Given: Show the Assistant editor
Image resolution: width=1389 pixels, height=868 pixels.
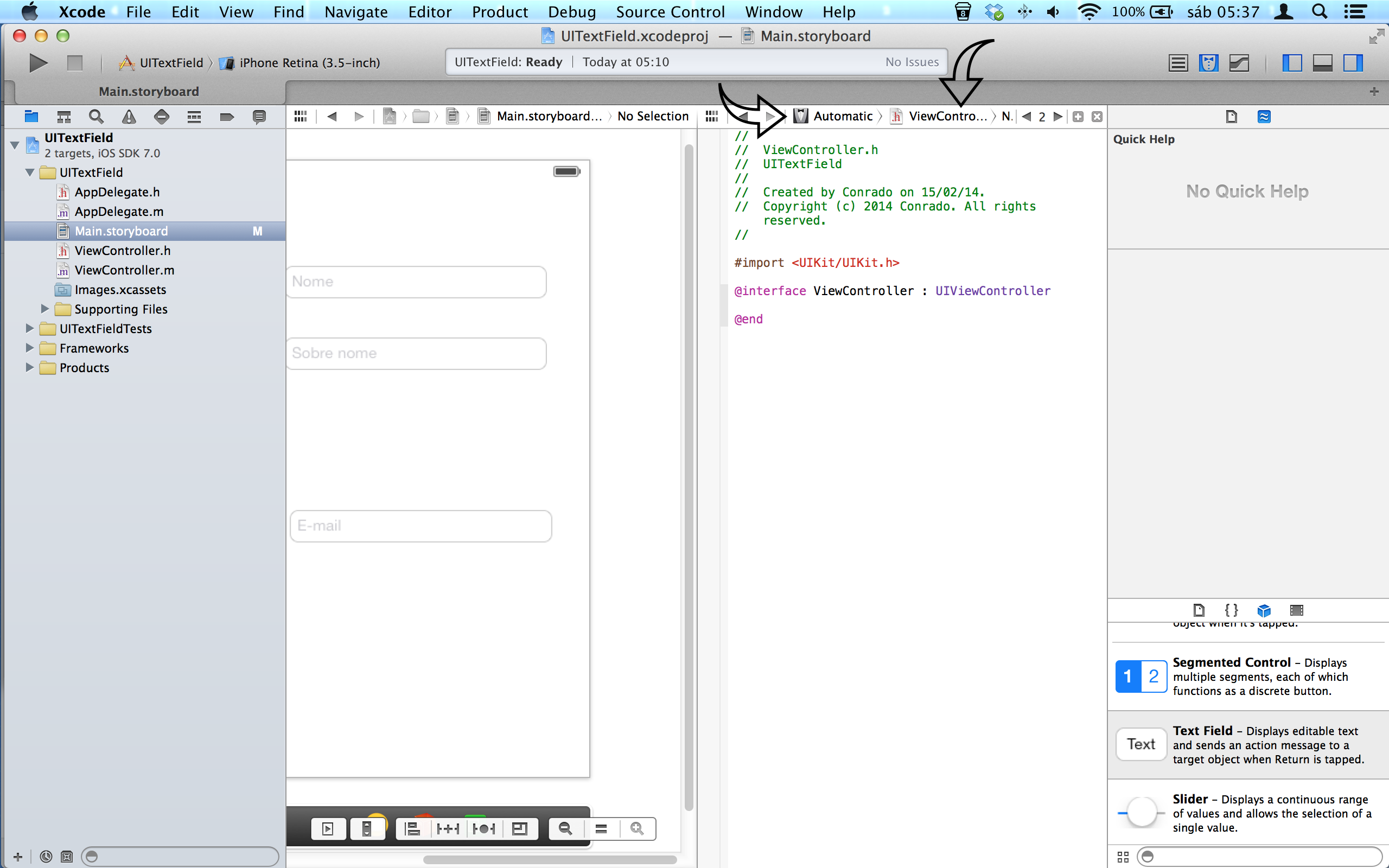Looking at the screenshot, I should (x=1209, y=62).
